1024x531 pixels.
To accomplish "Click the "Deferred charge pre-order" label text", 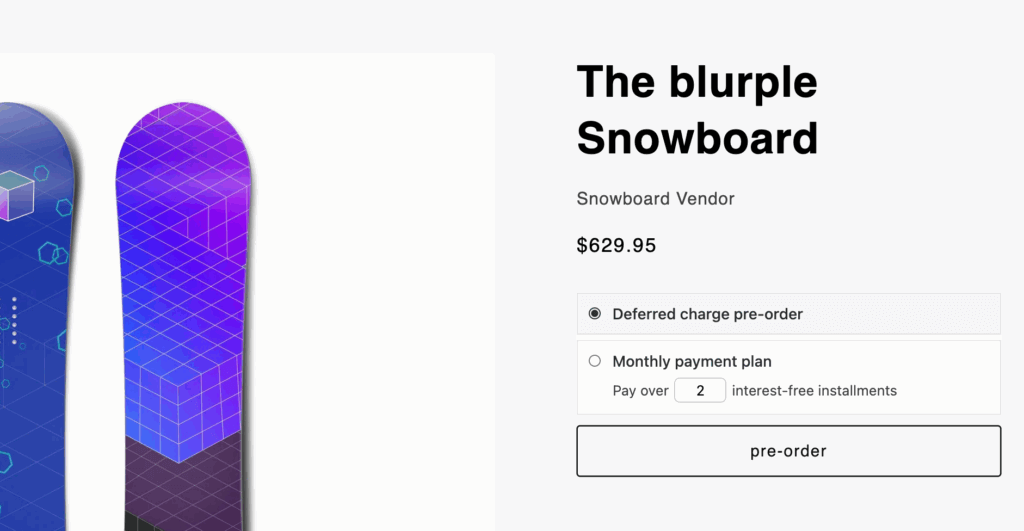I will [x=707, y=314].
